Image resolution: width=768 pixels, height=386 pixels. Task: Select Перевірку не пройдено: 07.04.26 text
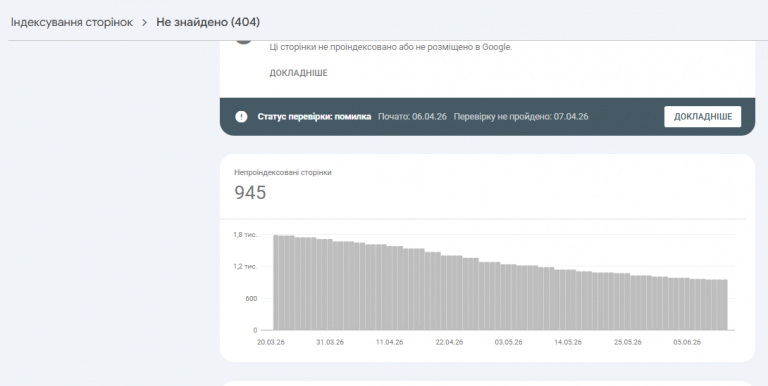coord(521,117)
